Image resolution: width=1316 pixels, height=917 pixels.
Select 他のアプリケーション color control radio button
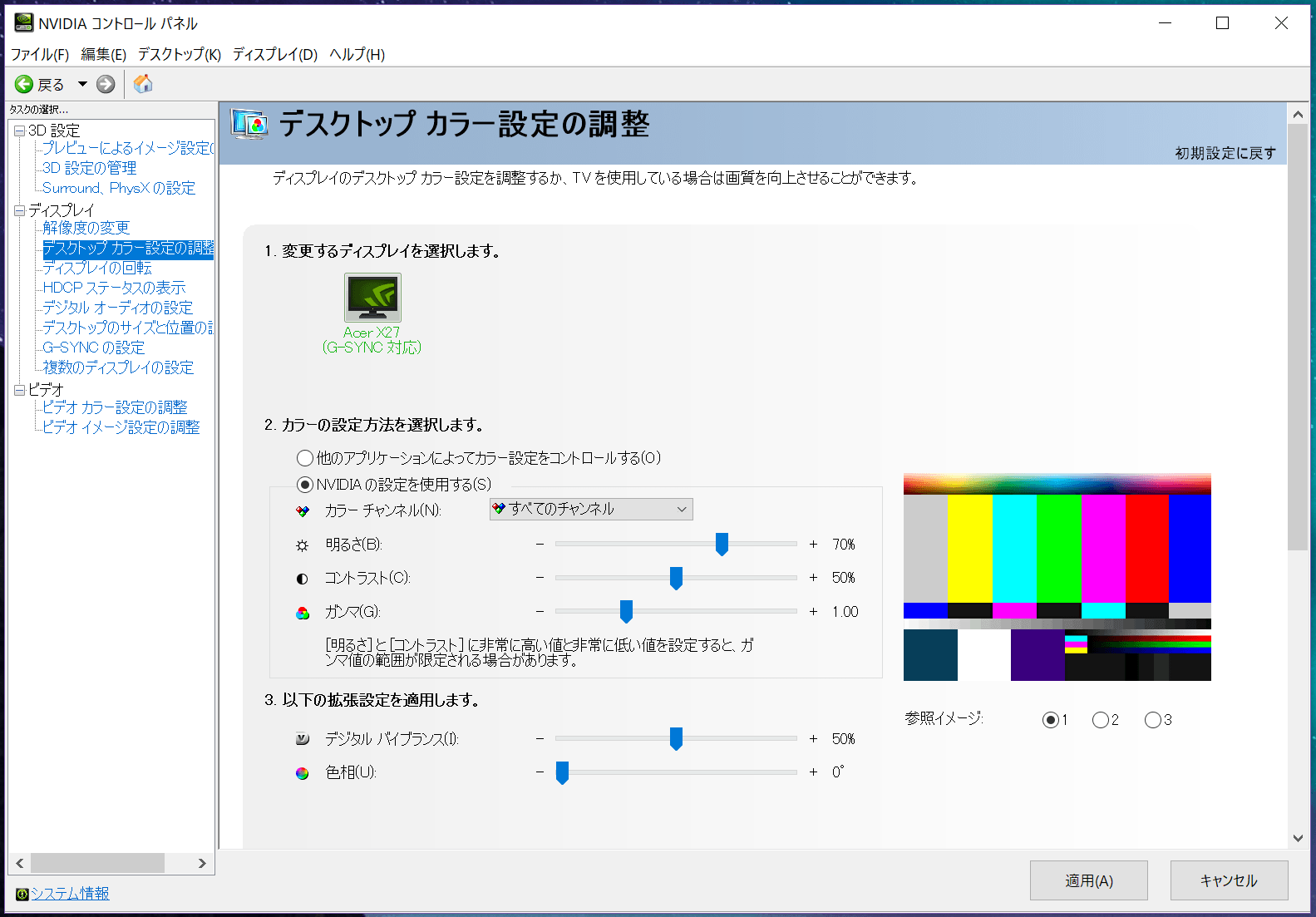(x=305, y=458)
